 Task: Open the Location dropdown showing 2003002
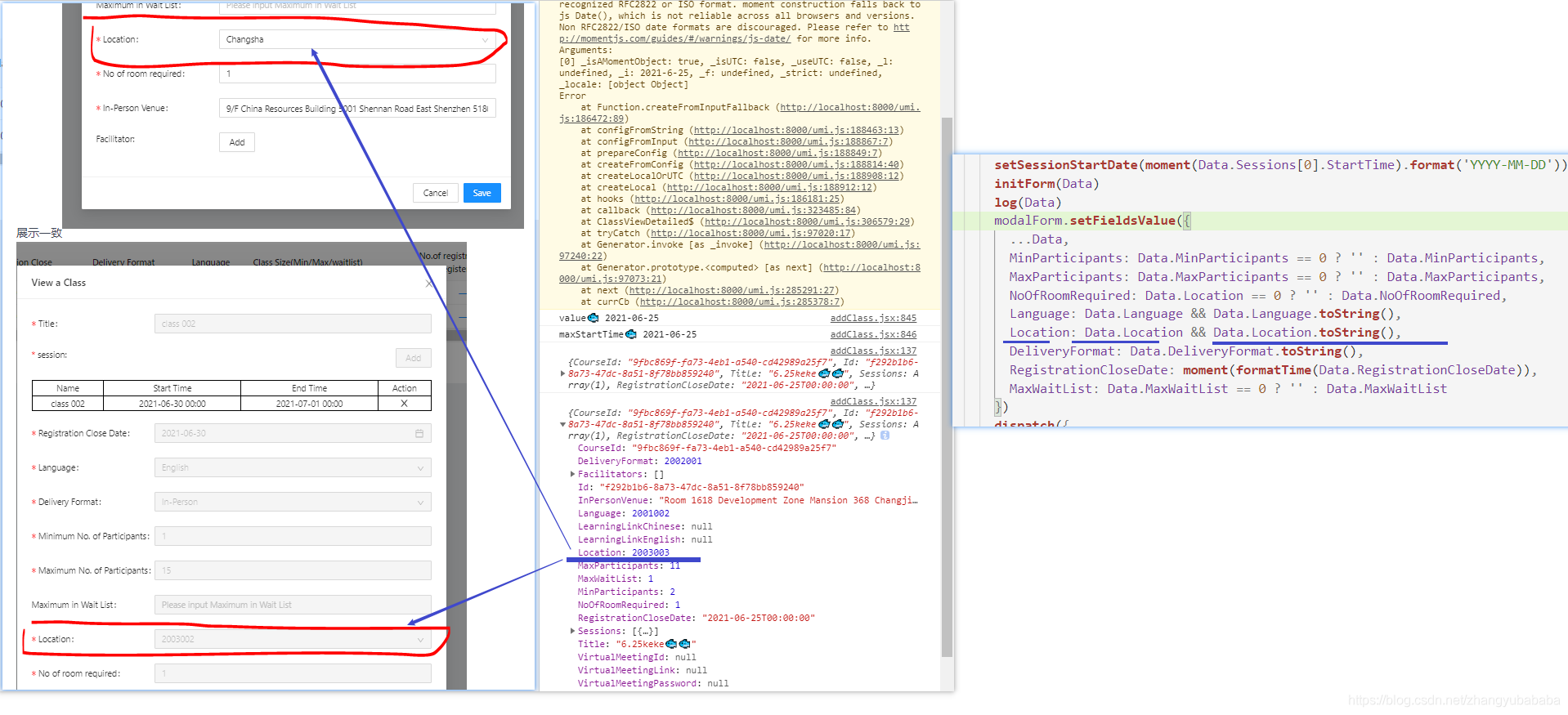tap(293, 639)
